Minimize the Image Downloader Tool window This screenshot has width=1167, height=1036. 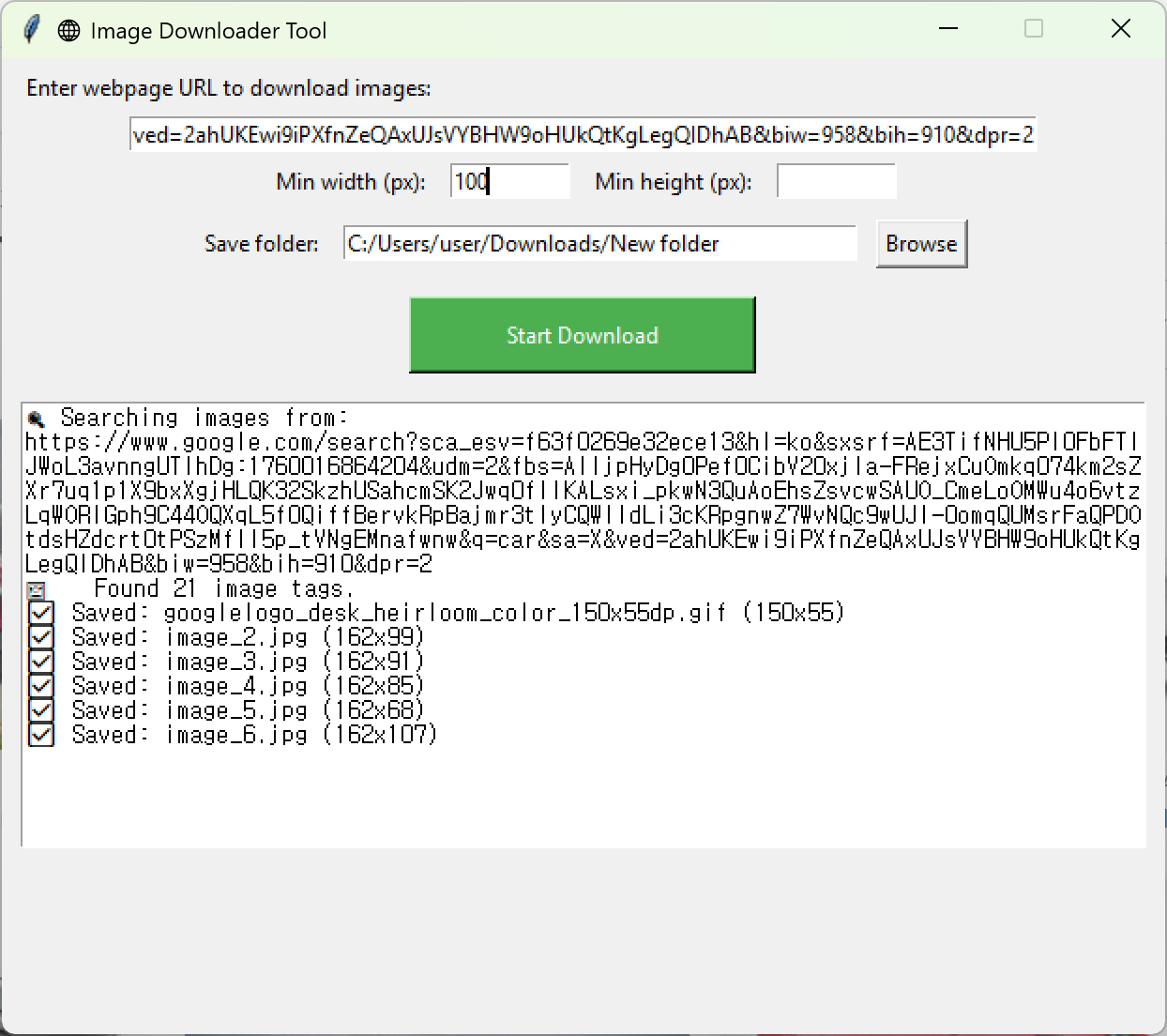click(948, 29)
